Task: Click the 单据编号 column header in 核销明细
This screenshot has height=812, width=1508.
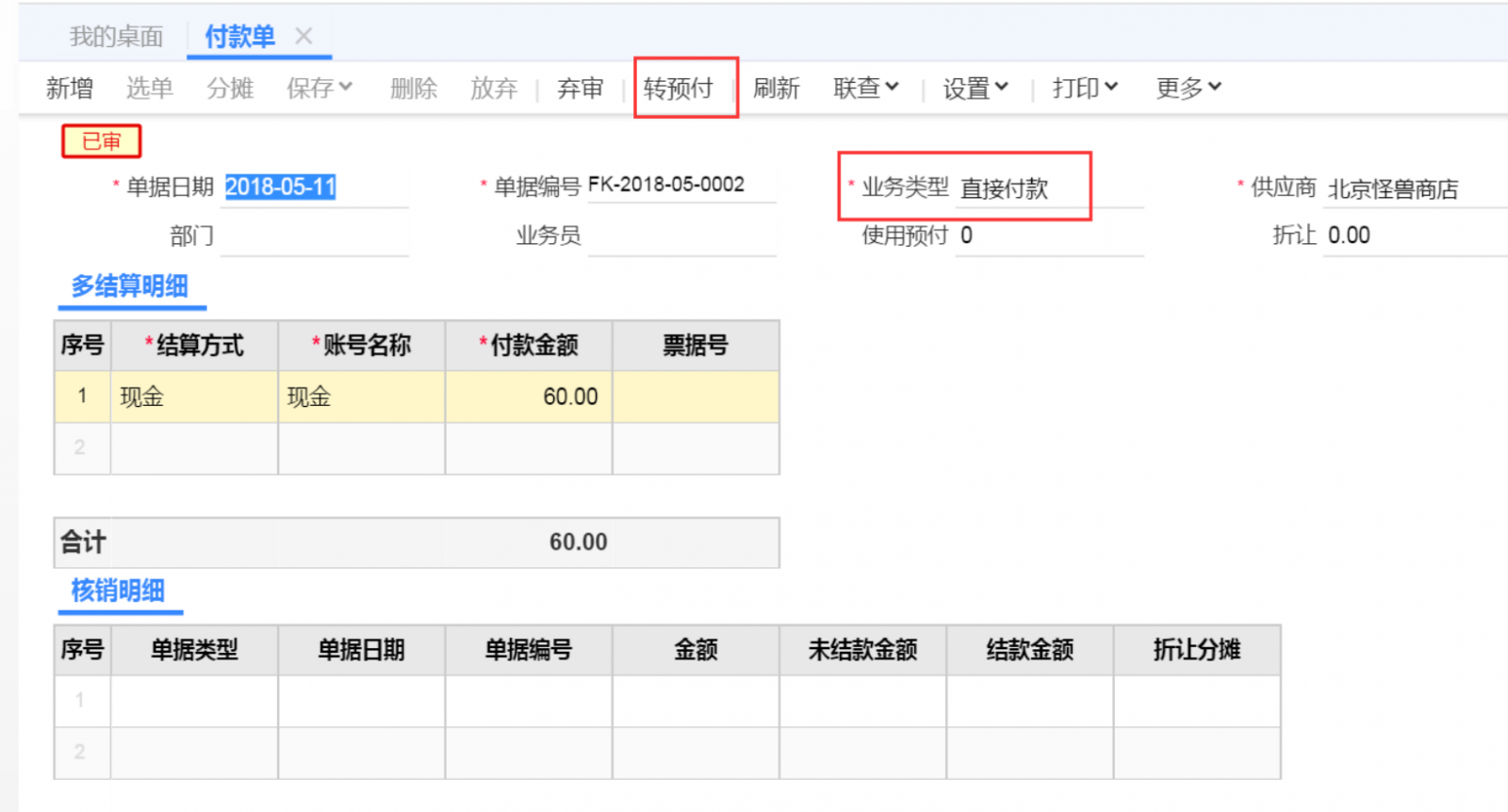Action: (x=529, y=650)
